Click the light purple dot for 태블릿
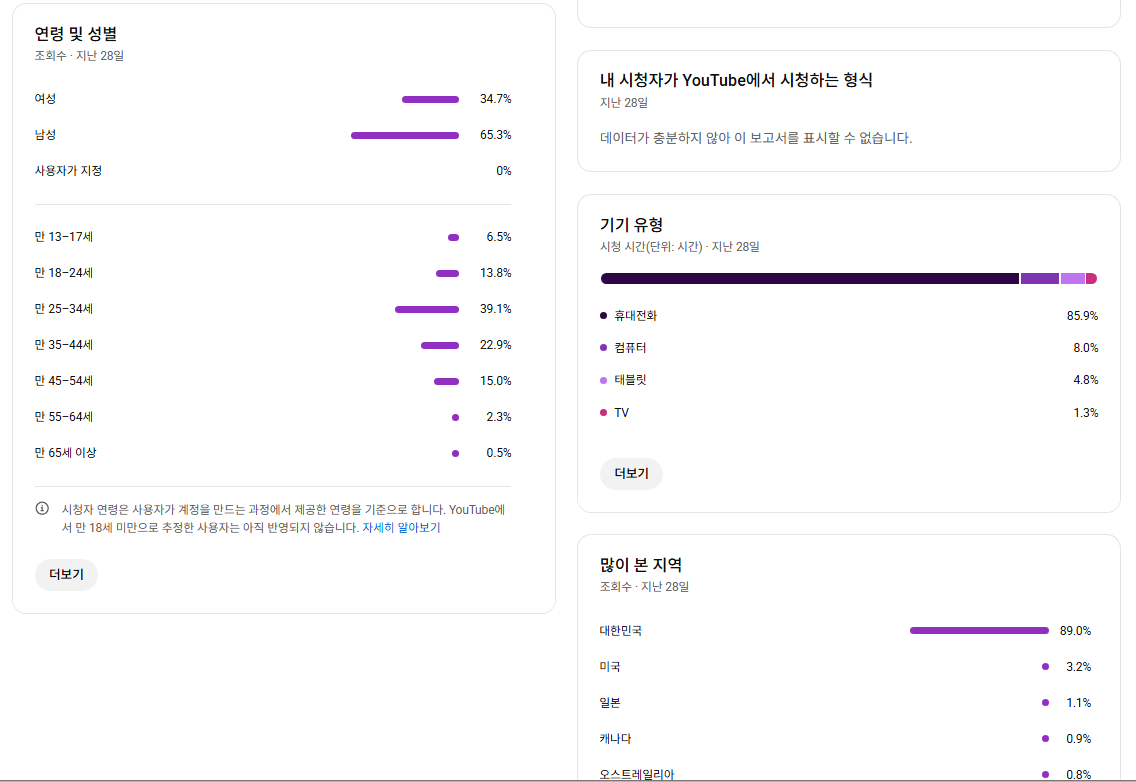This screenshot has width=1136, height=782. (x=603, y=380)
